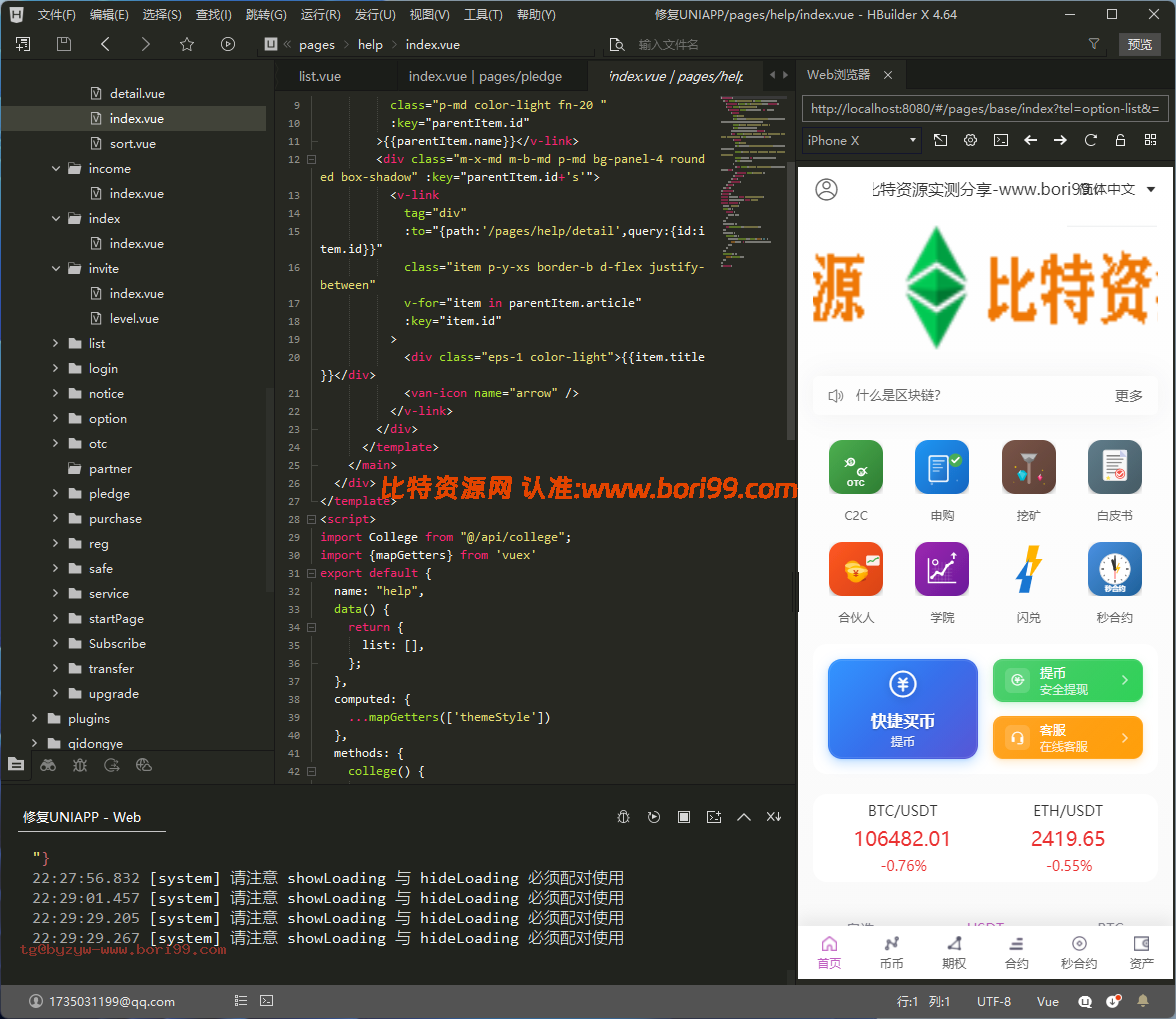Click the 挖矿 app icon in preview
The height and width of the screenshot is (1019, 1176).
pos(1028,467)
